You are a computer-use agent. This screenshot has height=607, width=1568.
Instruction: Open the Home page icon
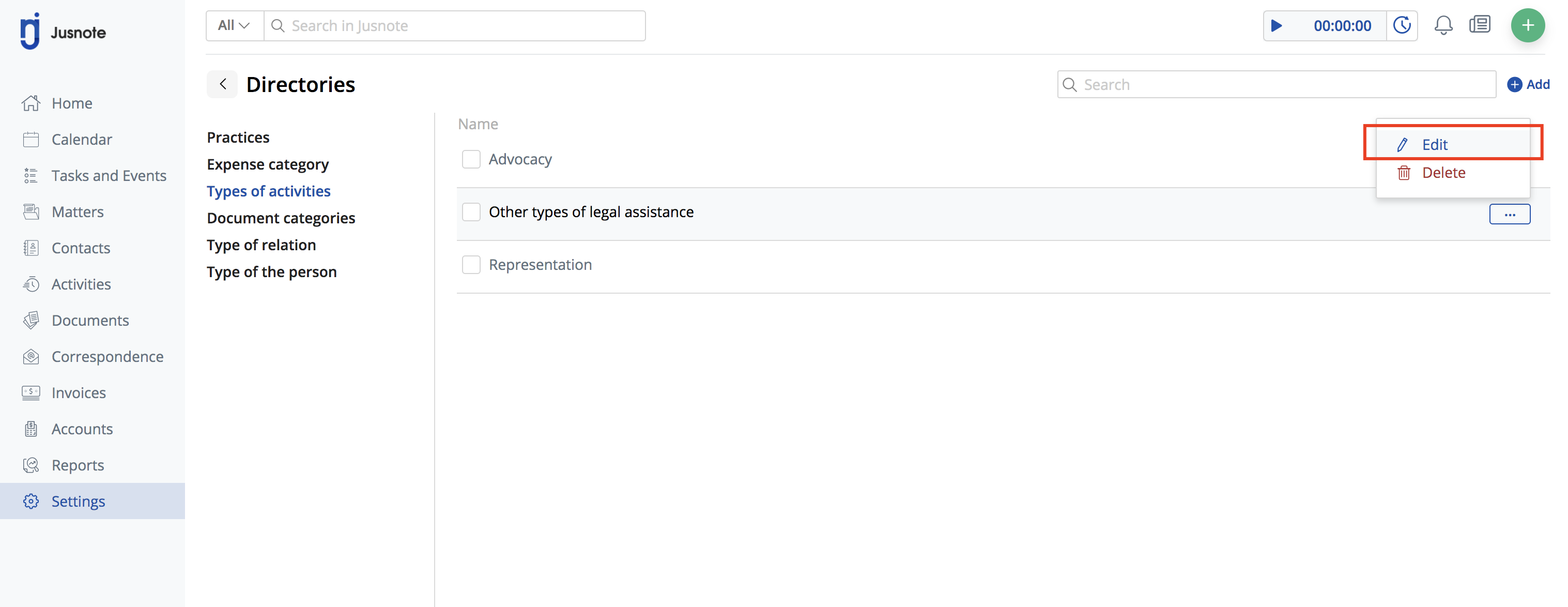[31, 103]
